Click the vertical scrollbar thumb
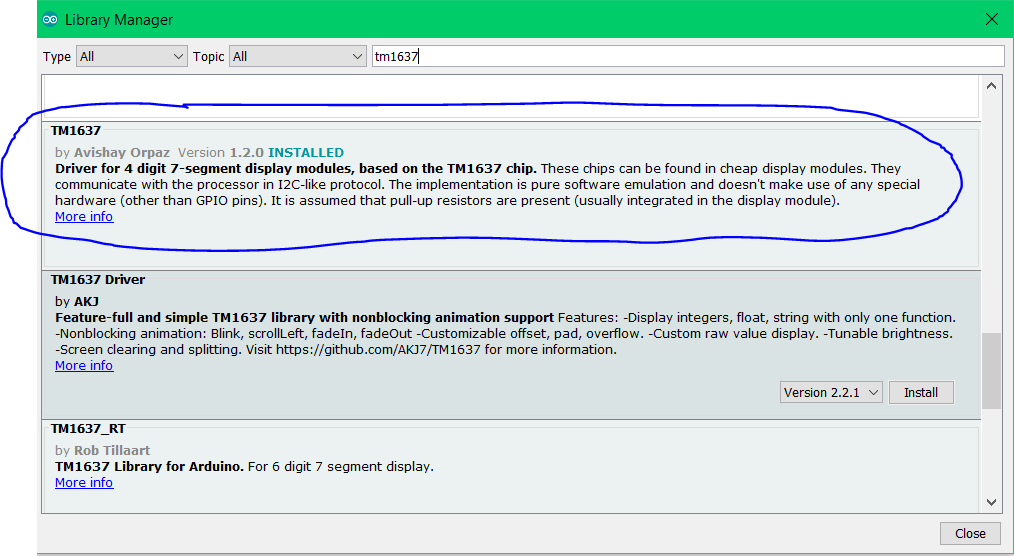1014x556 pixels. (x=991, y=371)
